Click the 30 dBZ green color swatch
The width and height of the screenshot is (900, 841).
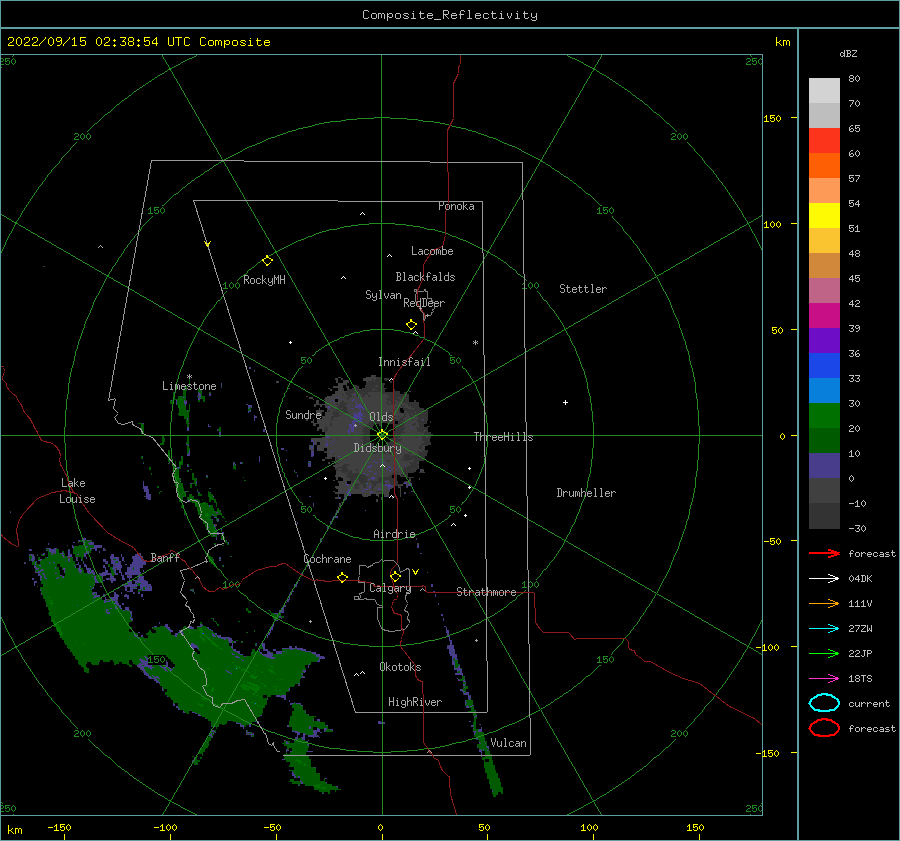824,416
